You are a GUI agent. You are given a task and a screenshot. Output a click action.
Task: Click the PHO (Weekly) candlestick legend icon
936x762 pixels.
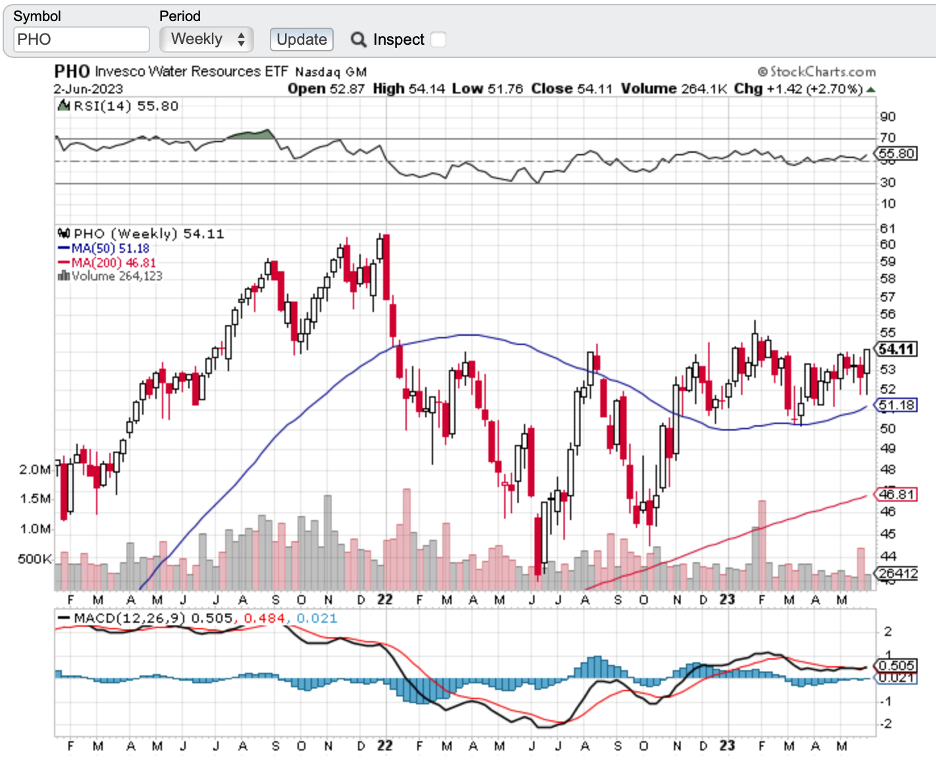coord(61,234)
